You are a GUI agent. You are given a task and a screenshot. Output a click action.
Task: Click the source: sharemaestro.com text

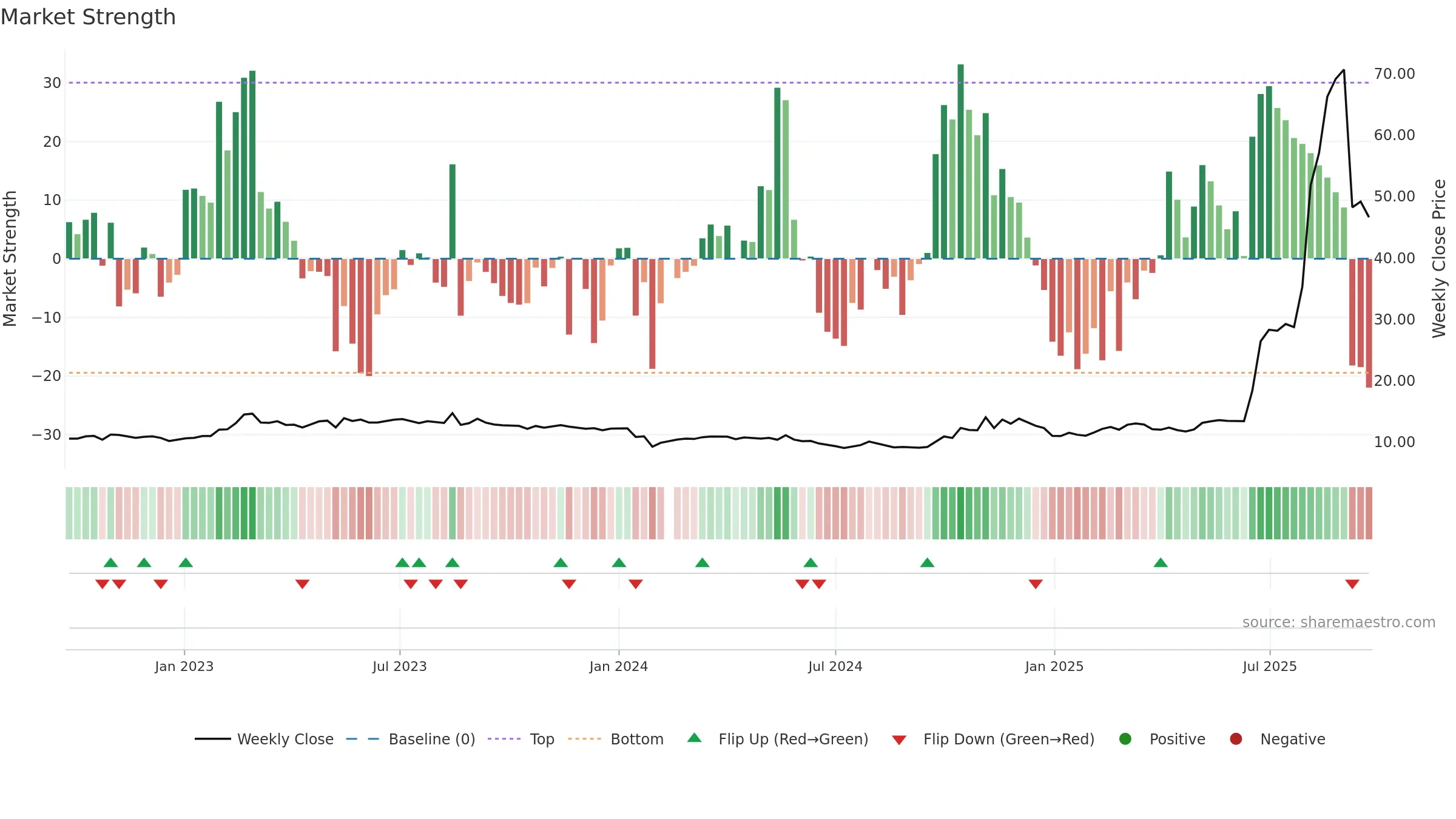tap(1339, 622)
